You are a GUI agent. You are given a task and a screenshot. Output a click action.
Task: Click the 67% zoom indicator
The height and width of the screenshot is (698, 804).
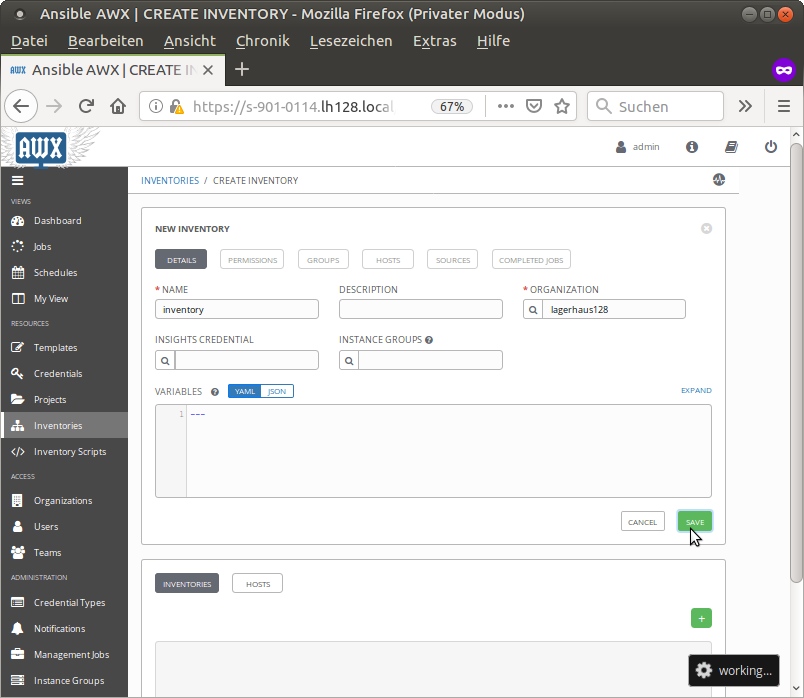(x=452, y=107)
